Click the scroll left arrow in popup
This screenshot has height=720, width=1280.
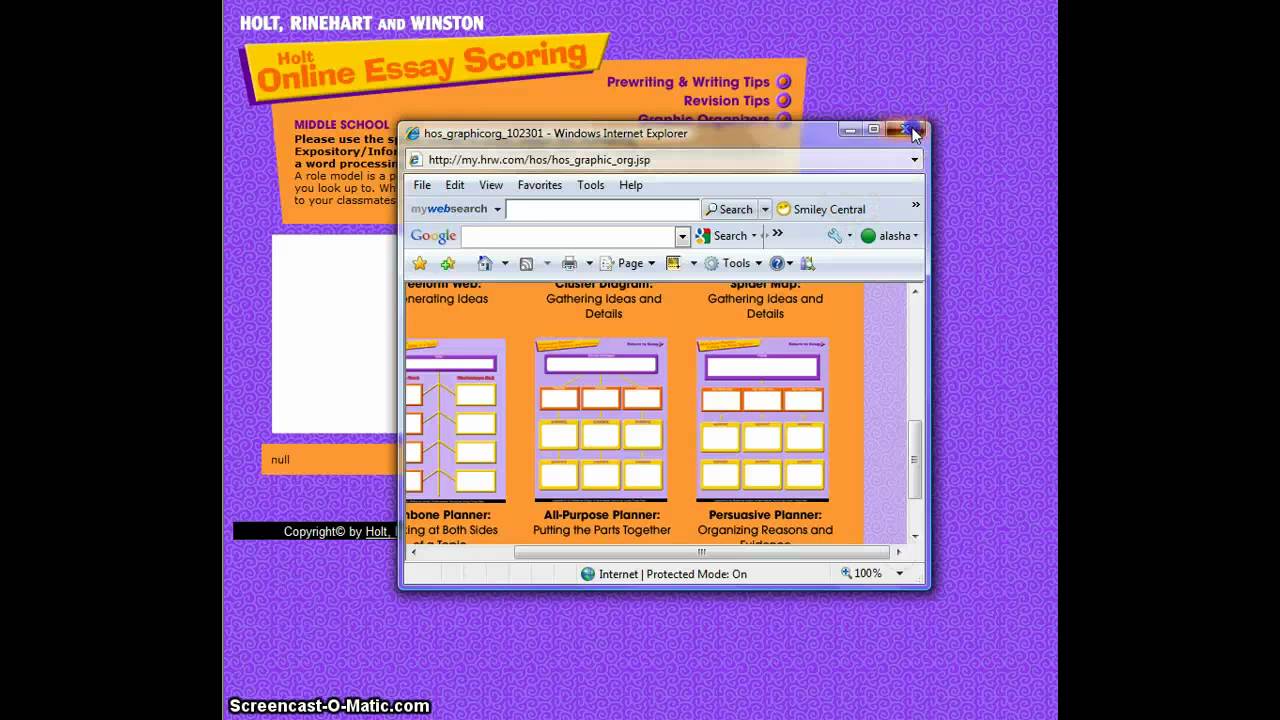[414, 552]
